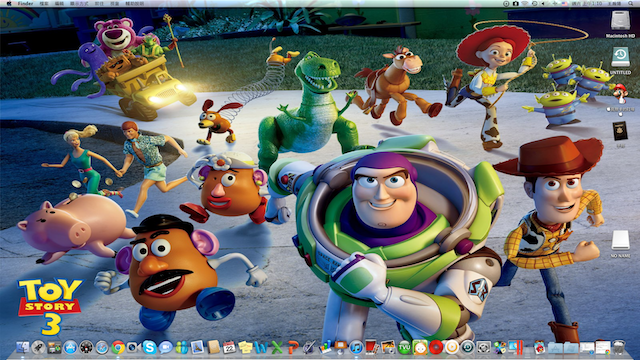The width and height of the screenshot is (640, 360).
Task: Open Keynote podium icon
Action: 340,347
